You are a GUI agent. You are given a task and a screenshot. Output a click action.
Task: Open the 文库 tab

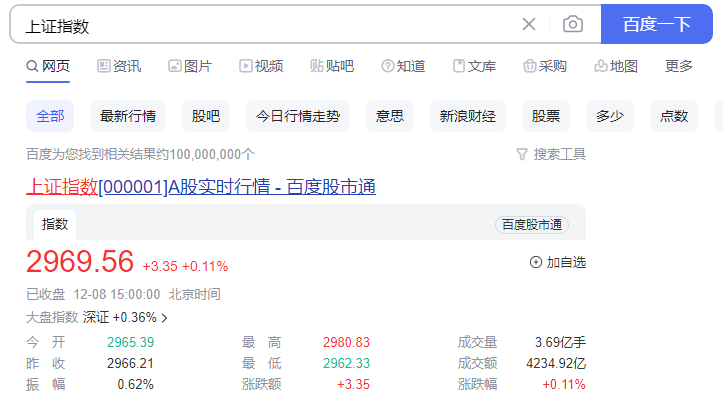474,66
